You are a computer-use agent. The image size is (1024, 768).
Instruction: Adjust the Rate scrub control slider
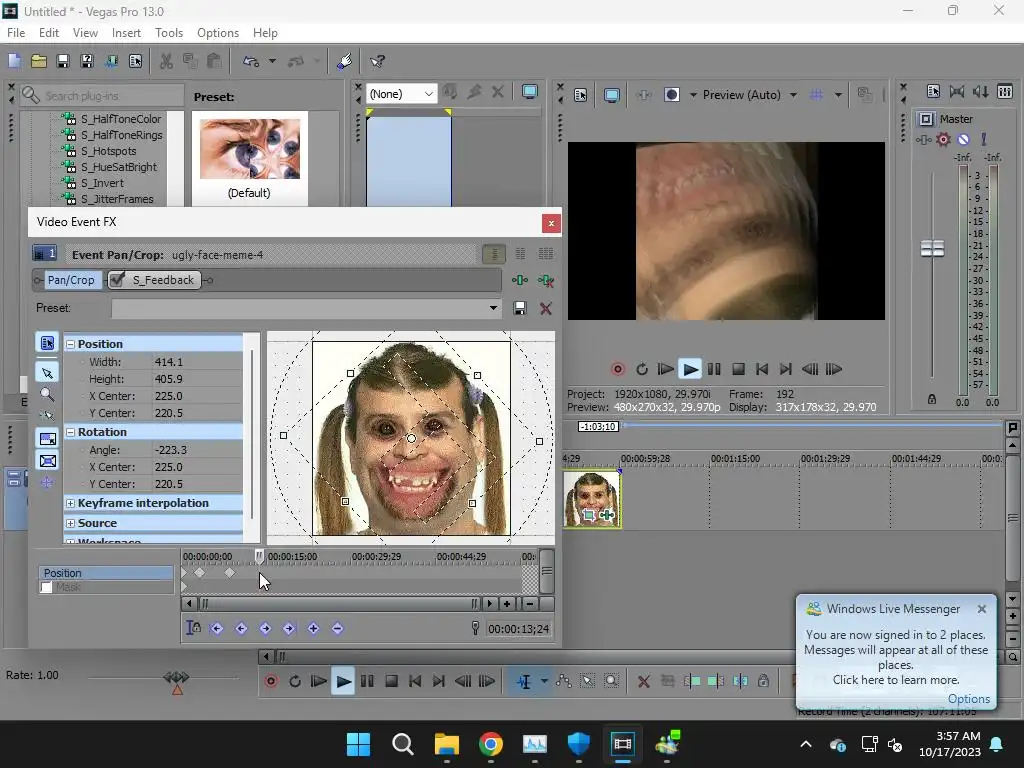pos(176,680)
